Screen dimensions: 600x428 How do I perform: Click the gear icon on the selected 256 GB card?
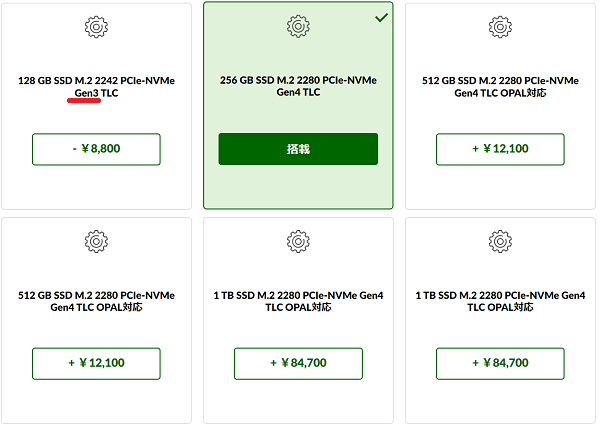pos(298,26)
